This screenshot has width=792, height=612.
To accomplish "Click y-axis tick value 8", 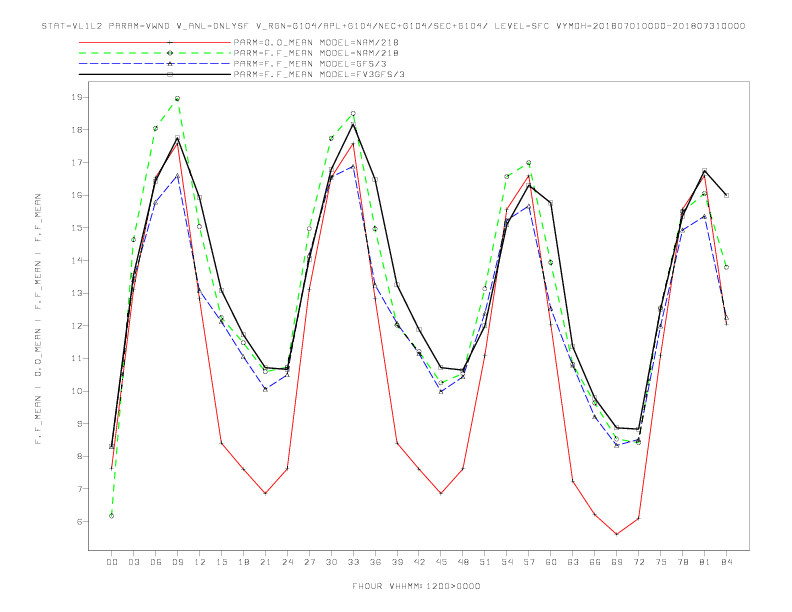I will pyautogui.click(x=80, y=456).
